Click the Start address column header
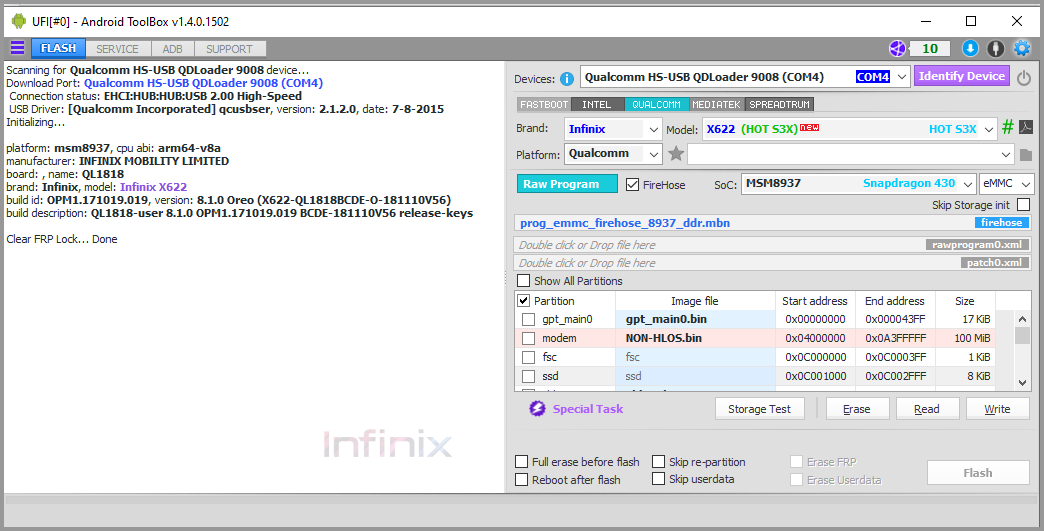The height and width of the screenshot is (531, 1044). click(x=815, y=301)
